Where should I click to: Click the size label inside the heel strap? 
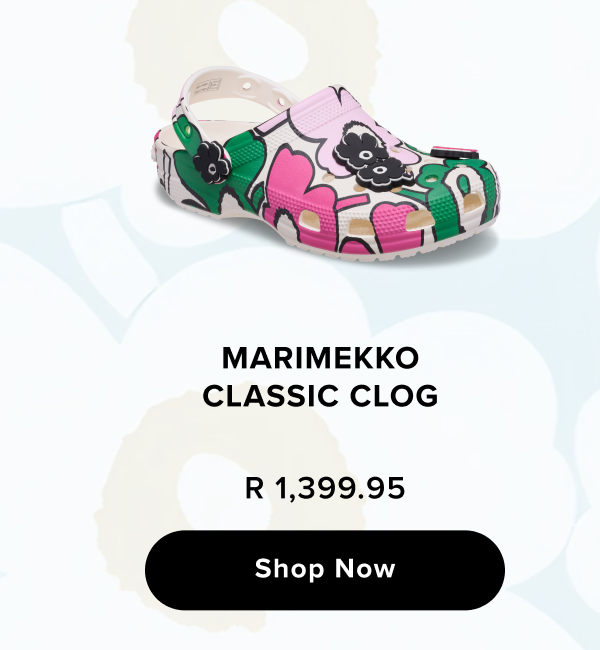(x=206, y=86)
